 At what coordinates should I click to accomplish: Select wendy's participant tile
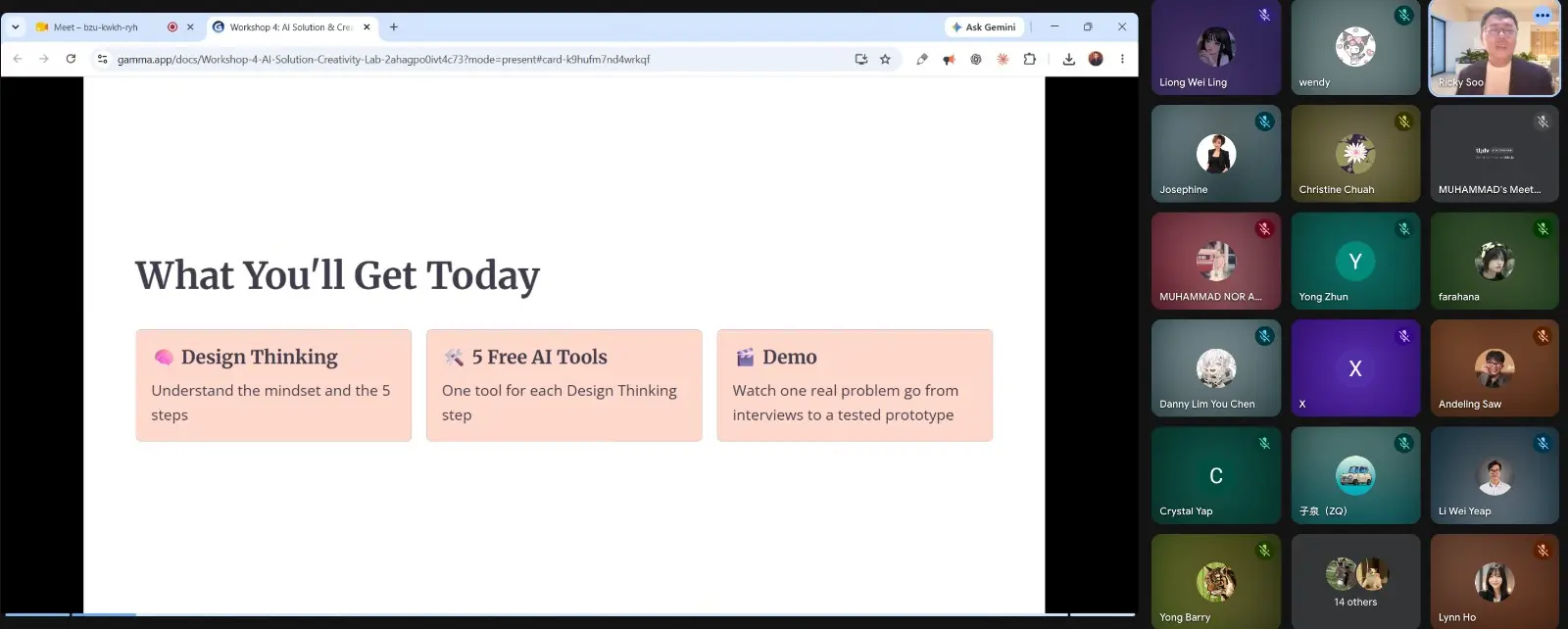[1355, 47]
